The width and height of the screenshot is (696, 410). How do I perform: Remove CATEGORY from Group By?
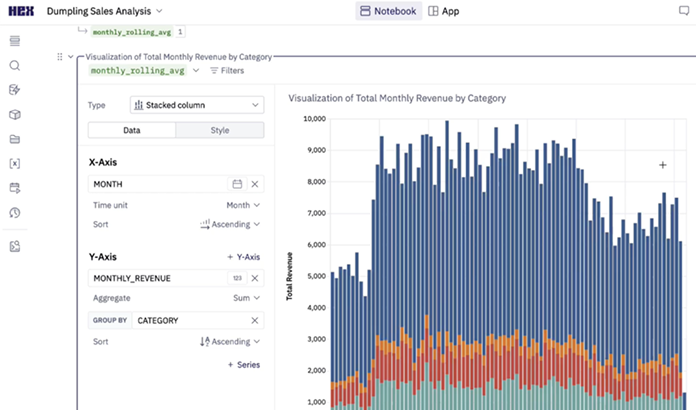pyautogui.click(x=255, y=320)
